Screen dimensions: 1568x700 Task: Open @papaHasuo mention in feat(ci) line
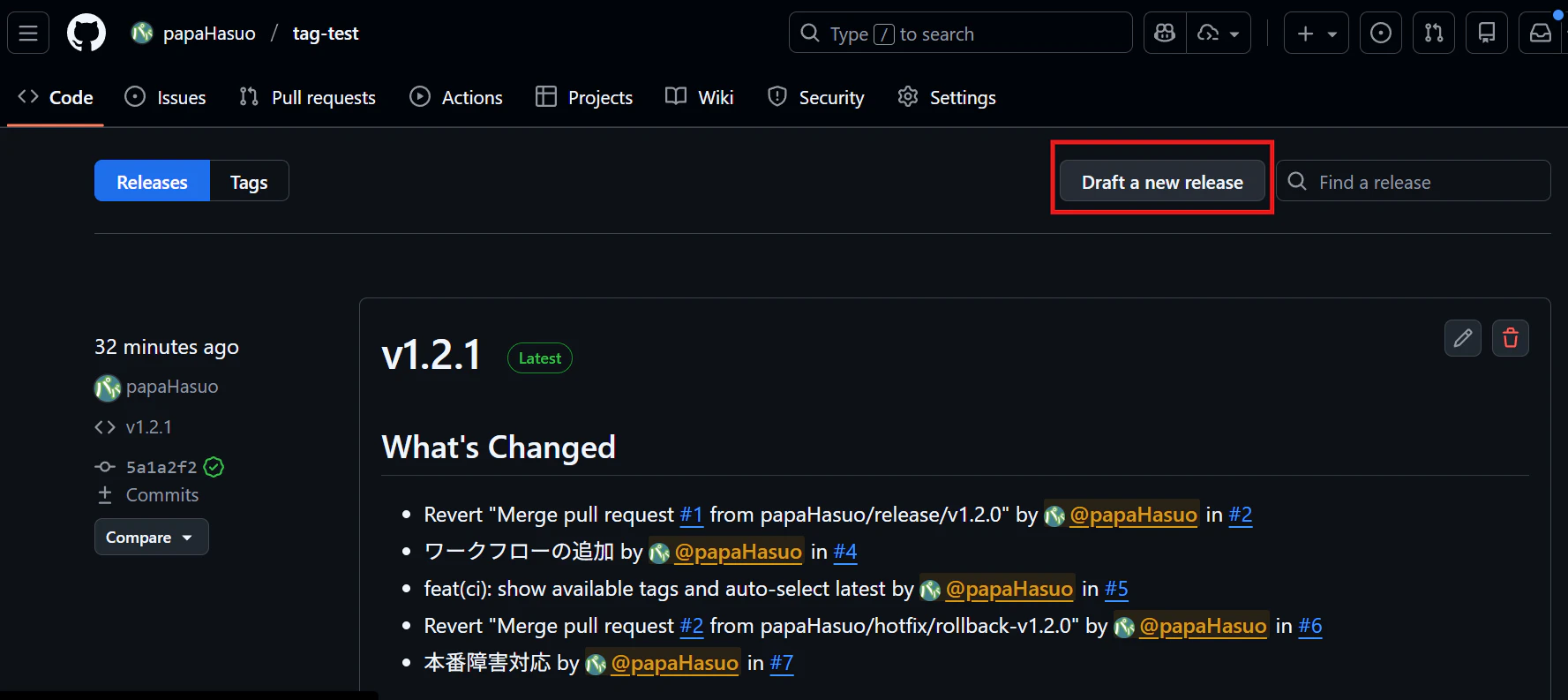click(1009, 589)
